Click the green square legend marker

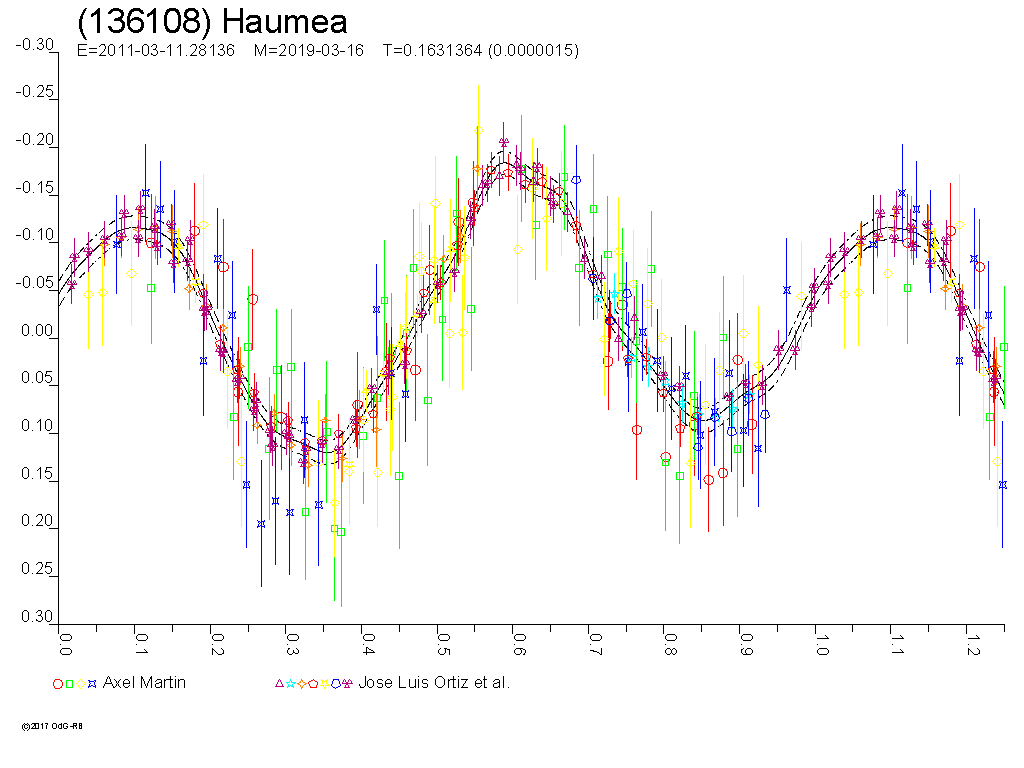click(x=69, y=684)
